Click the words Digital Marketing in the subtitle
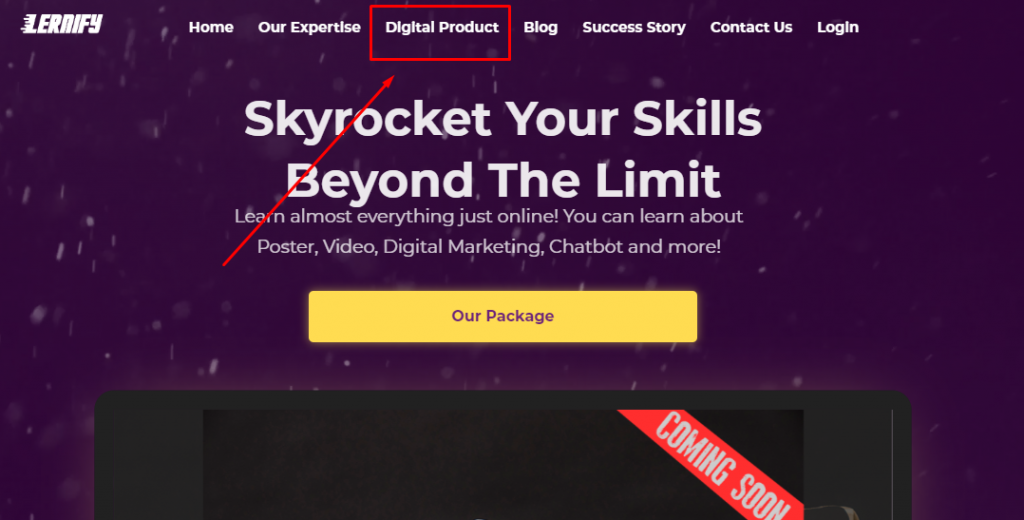Image resolution: width=1024 pixels, height=520 pixels. tap(462, 247)
